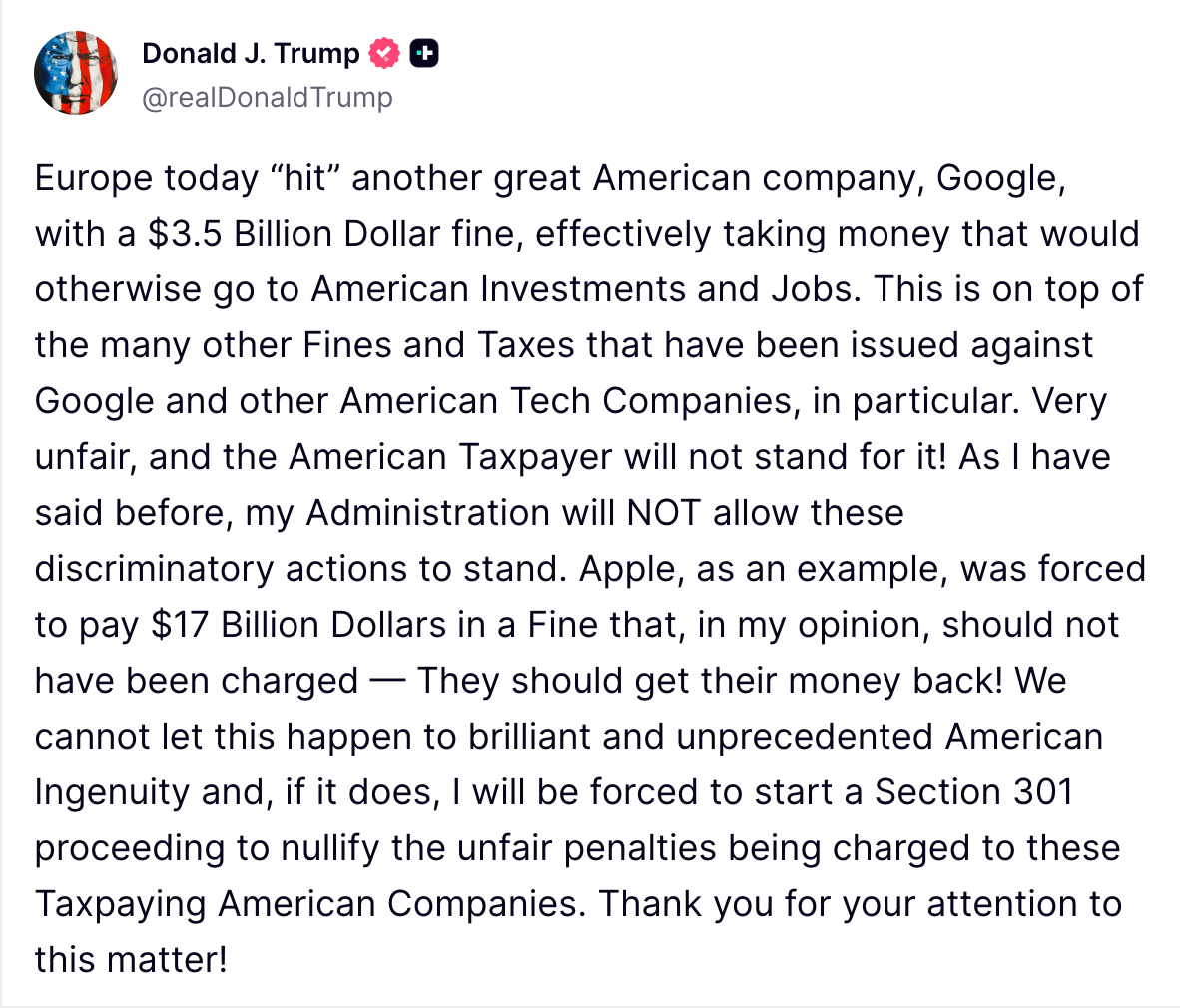Click the capitalized word NOT

tap(663, 513)
